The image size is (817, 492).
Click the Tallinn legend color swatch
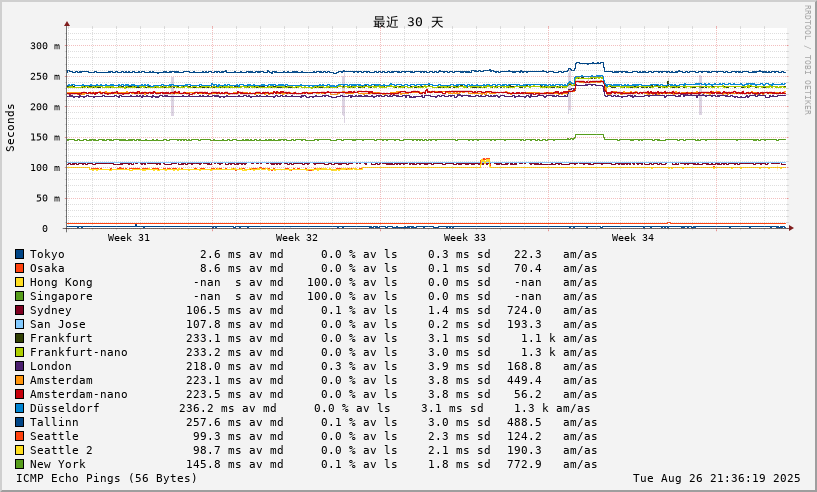pyautogui.click(x=19, y=423)
